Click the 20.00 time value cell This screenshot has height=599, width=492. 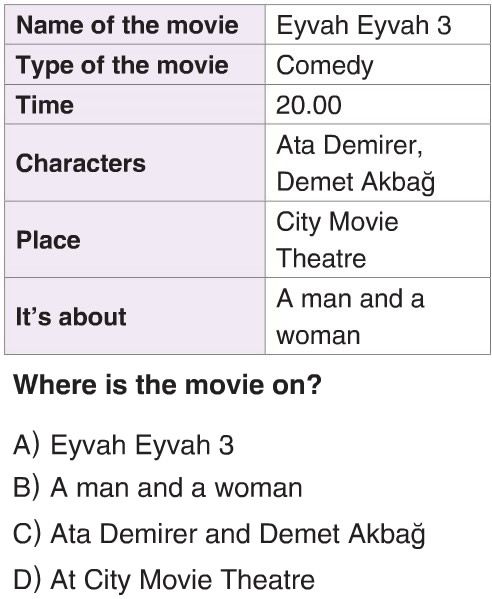click(378, 104)
